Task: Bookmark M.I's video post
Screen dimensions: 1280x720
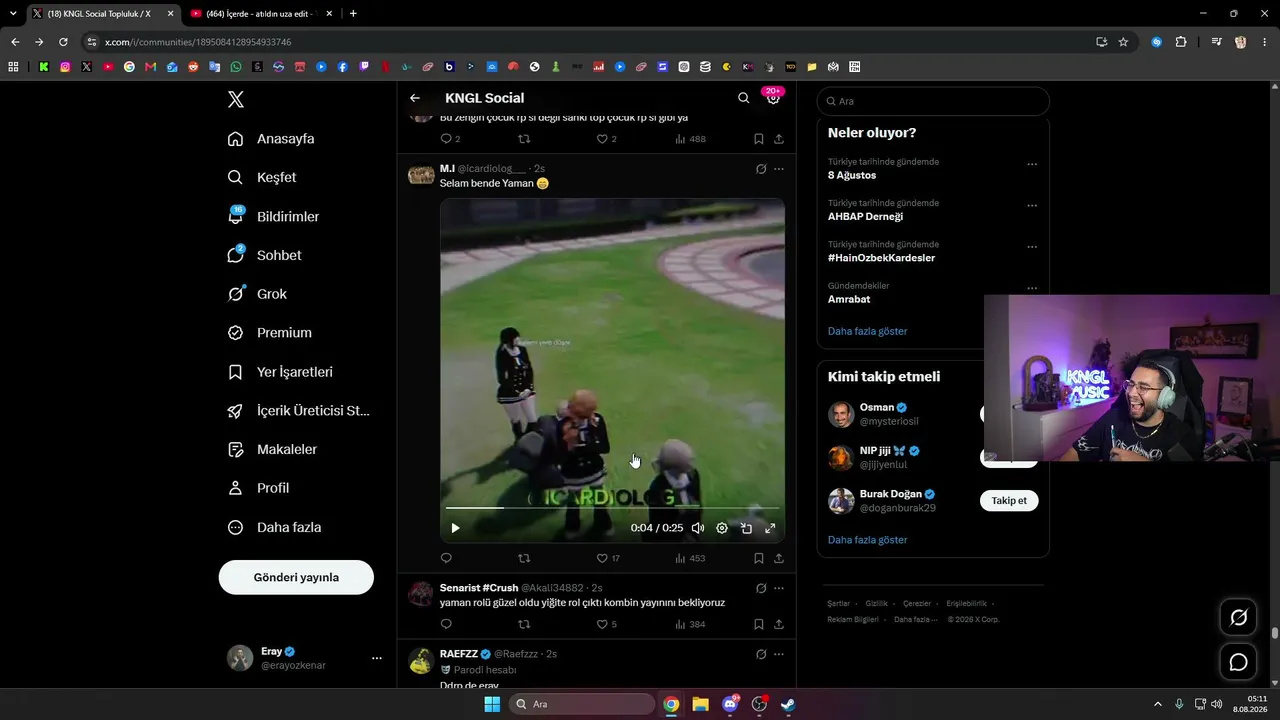Action: tap(759, 558)
